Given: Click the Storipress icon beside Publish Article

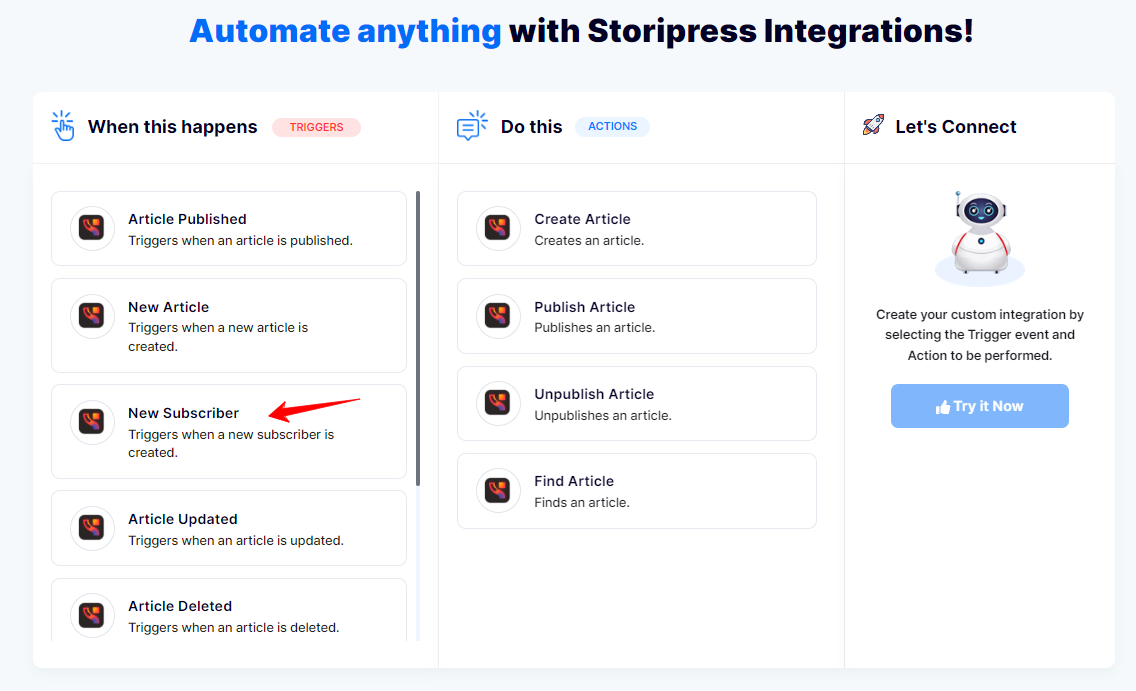Looking at the screenshot, I should click(x=498, y=317).
